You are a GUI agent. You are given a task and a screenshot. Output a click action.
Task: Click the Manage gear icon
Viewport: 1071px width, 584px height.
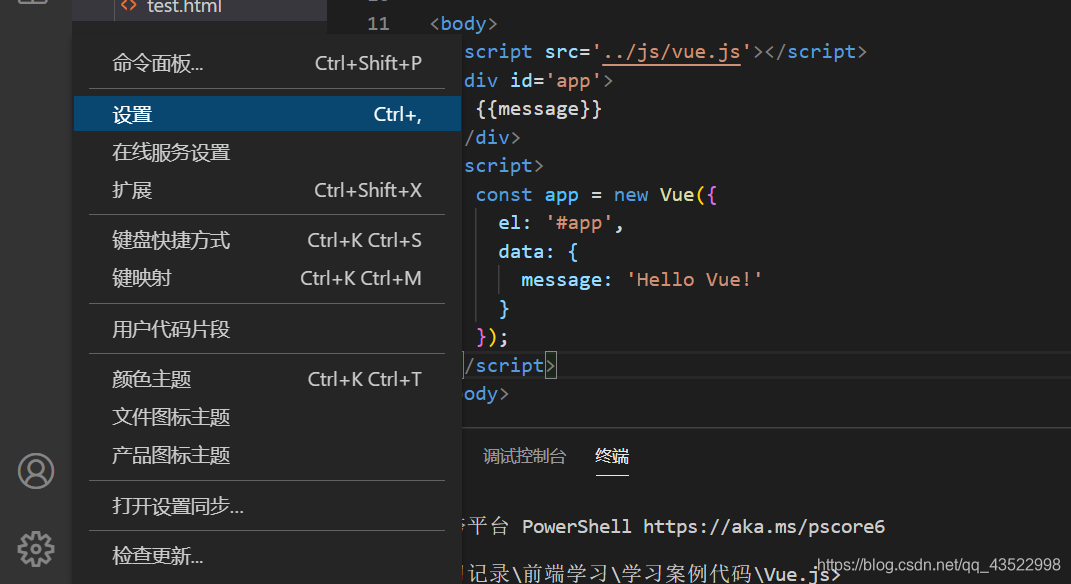pos(36,549)
